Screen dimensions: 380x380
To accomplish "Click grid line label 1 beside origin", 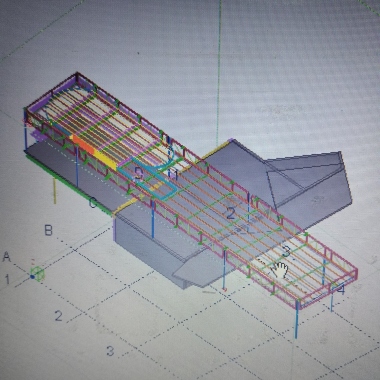I will coord(8,279).
